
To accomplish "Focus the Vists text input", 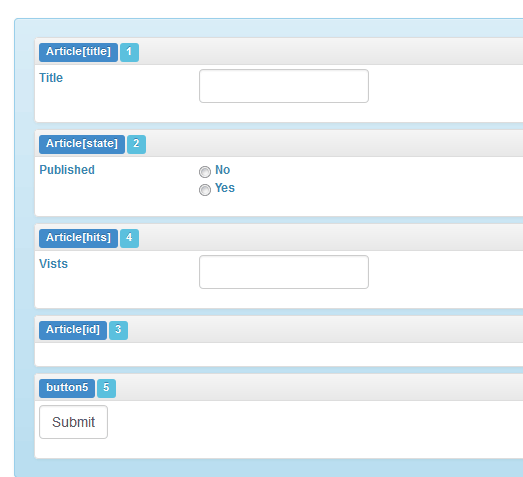I will (x=284, y=272).
